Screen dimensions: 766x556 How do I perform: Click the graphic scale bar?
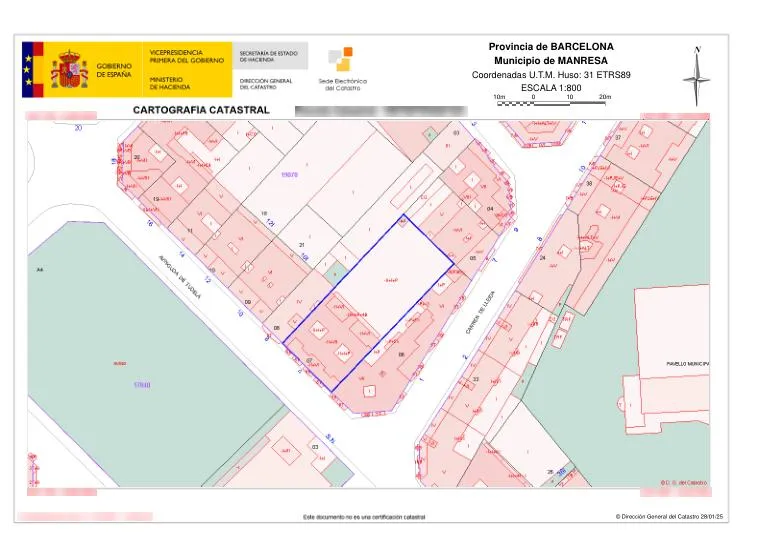(551, 103)
